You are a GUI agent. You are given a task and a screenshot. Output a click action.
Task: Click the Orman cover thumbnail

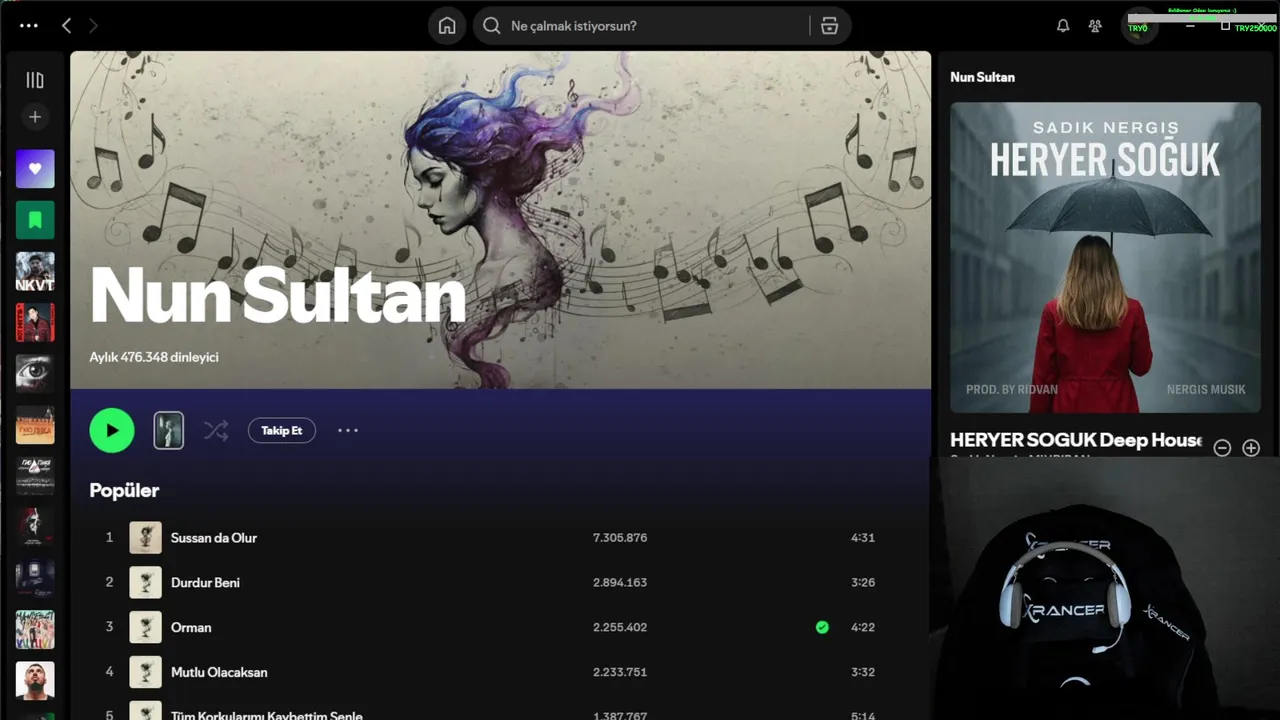point(145,628)
